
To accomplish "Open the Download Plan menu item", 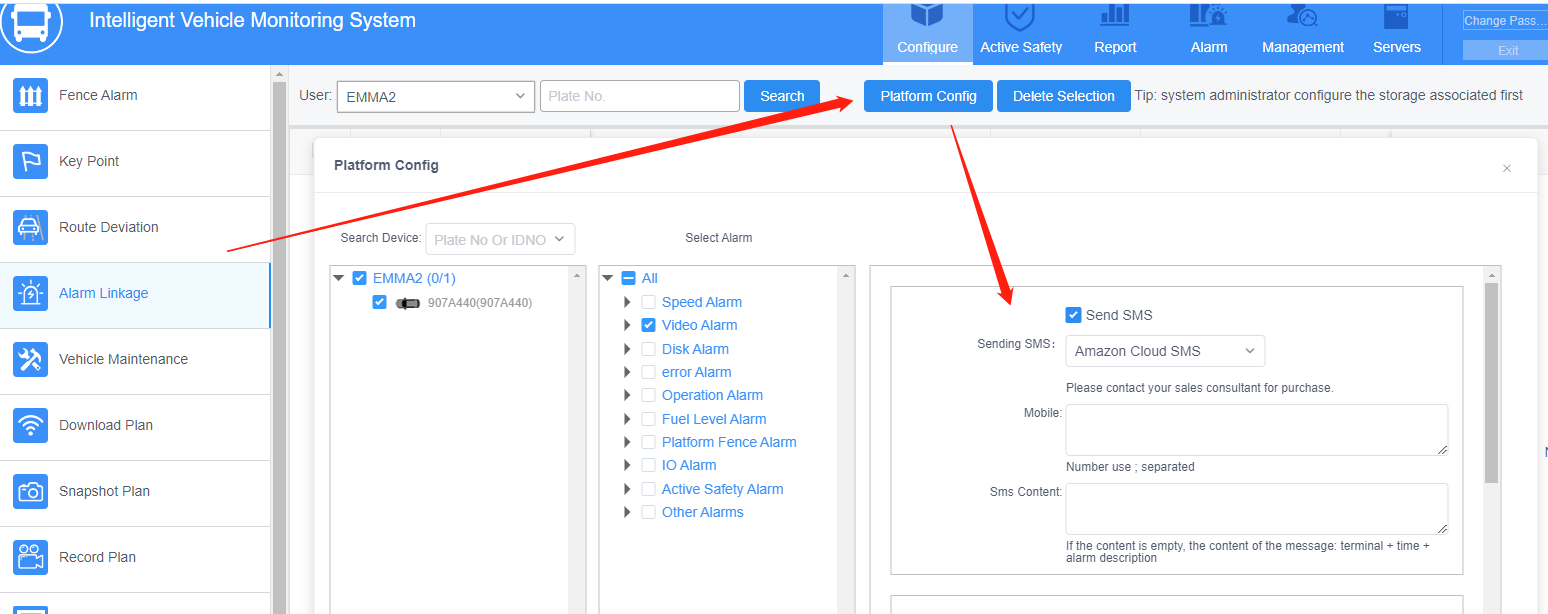I will pyautogui.click(x=135, y=427).
